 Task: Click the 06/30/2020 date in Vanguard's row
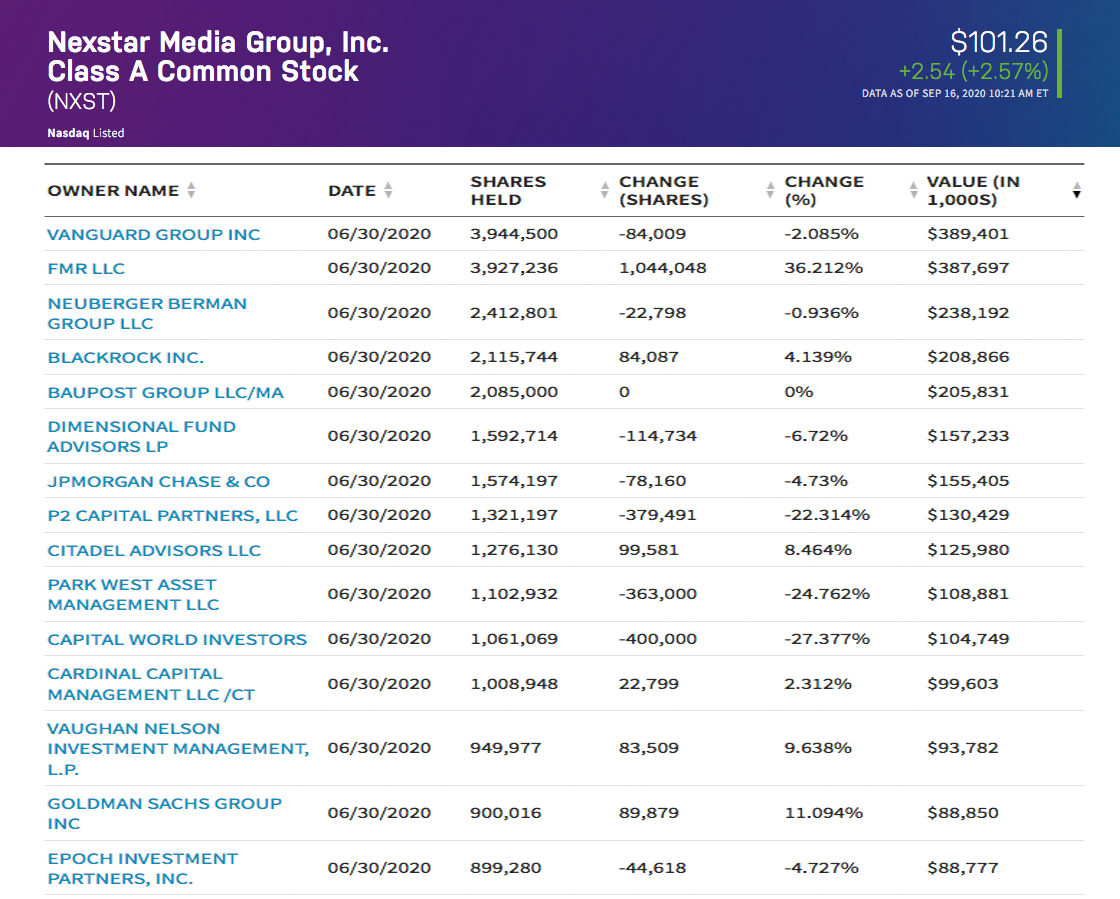(x=379, y=234)
